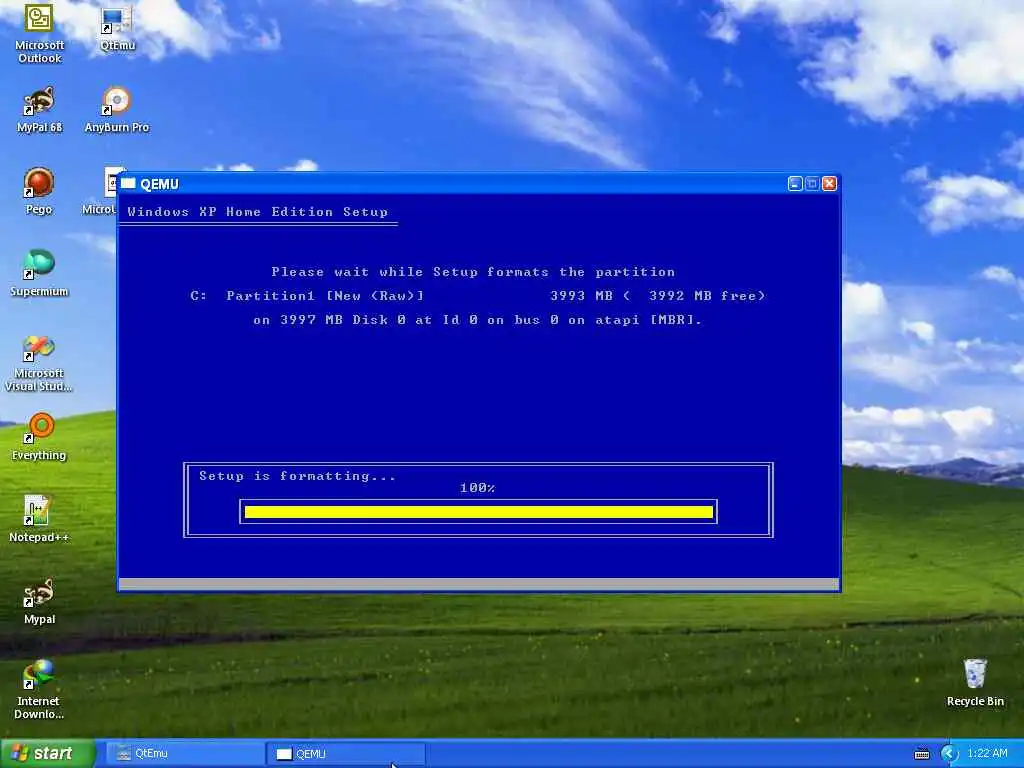
Task: Select the Notepad++ desktop icon
Action: pyautogui.click(x=39, y=519)
